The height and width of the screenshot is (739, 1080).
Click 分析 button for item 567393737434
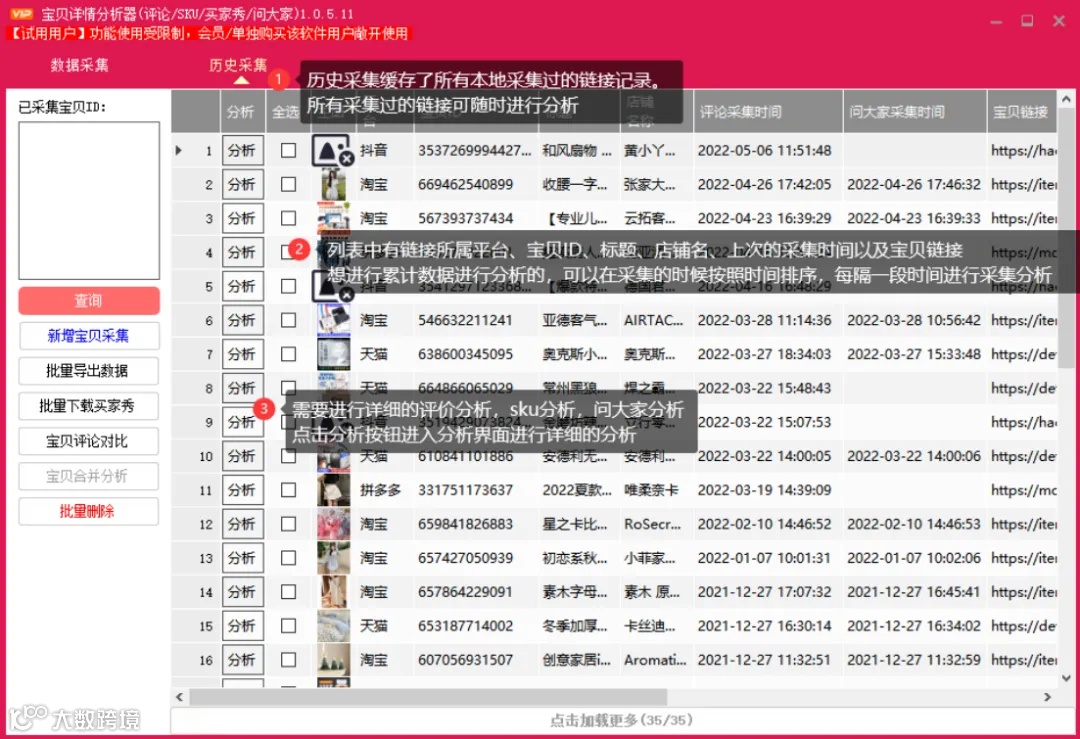[x=242, y=218]
